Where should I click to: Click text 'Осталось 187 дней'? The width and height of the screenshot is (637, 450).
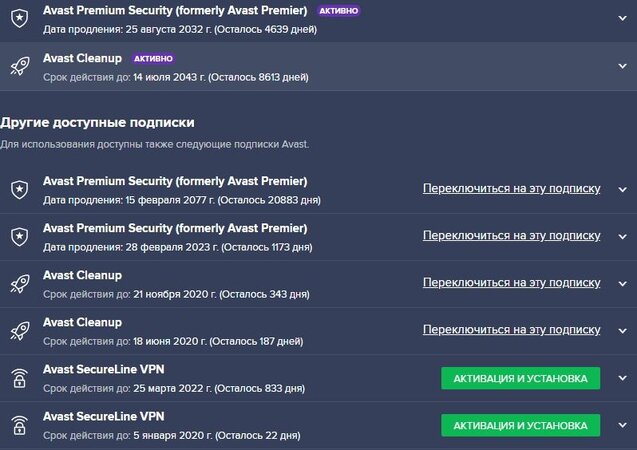click(x=256, y=342)
